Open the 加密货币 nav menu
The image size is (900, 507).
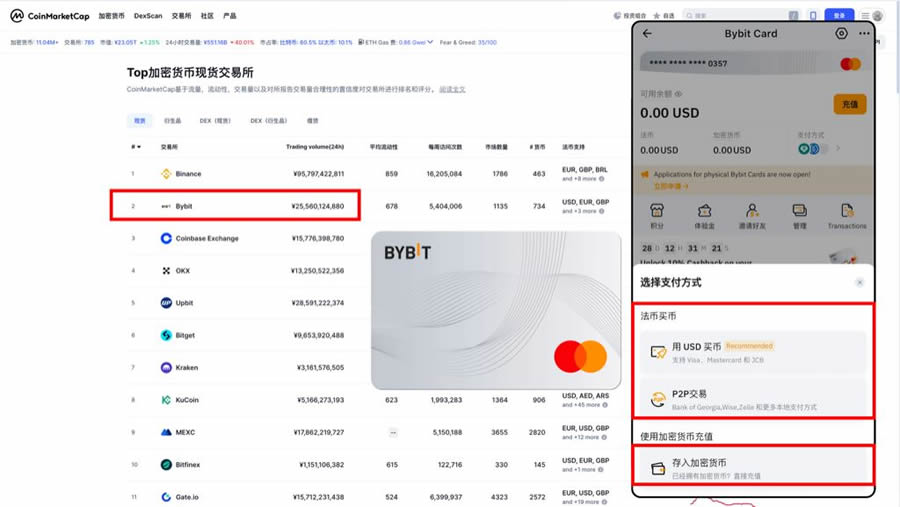point(111,16)
